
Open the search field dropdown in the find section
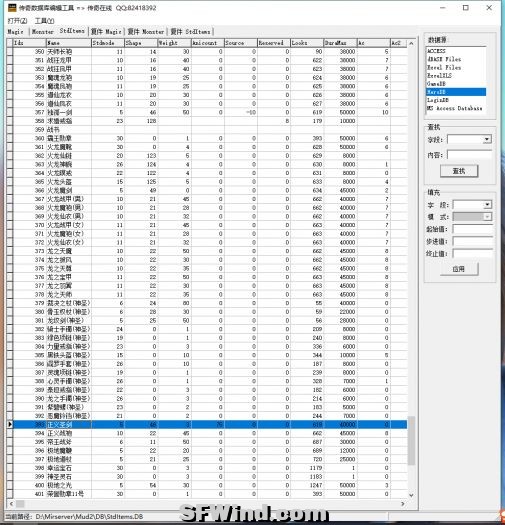coord(487,139)
